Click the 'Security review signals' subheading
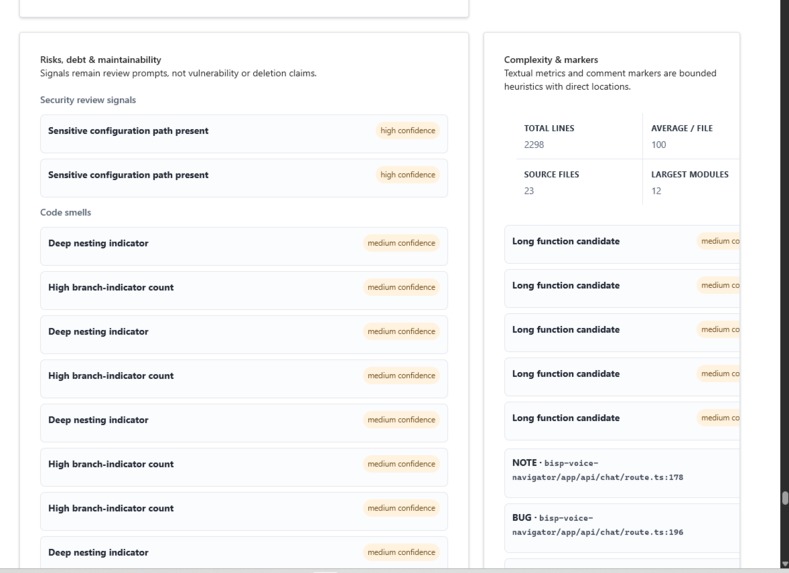The height and width of the screenshot is (573, 789). click(88, 100)
